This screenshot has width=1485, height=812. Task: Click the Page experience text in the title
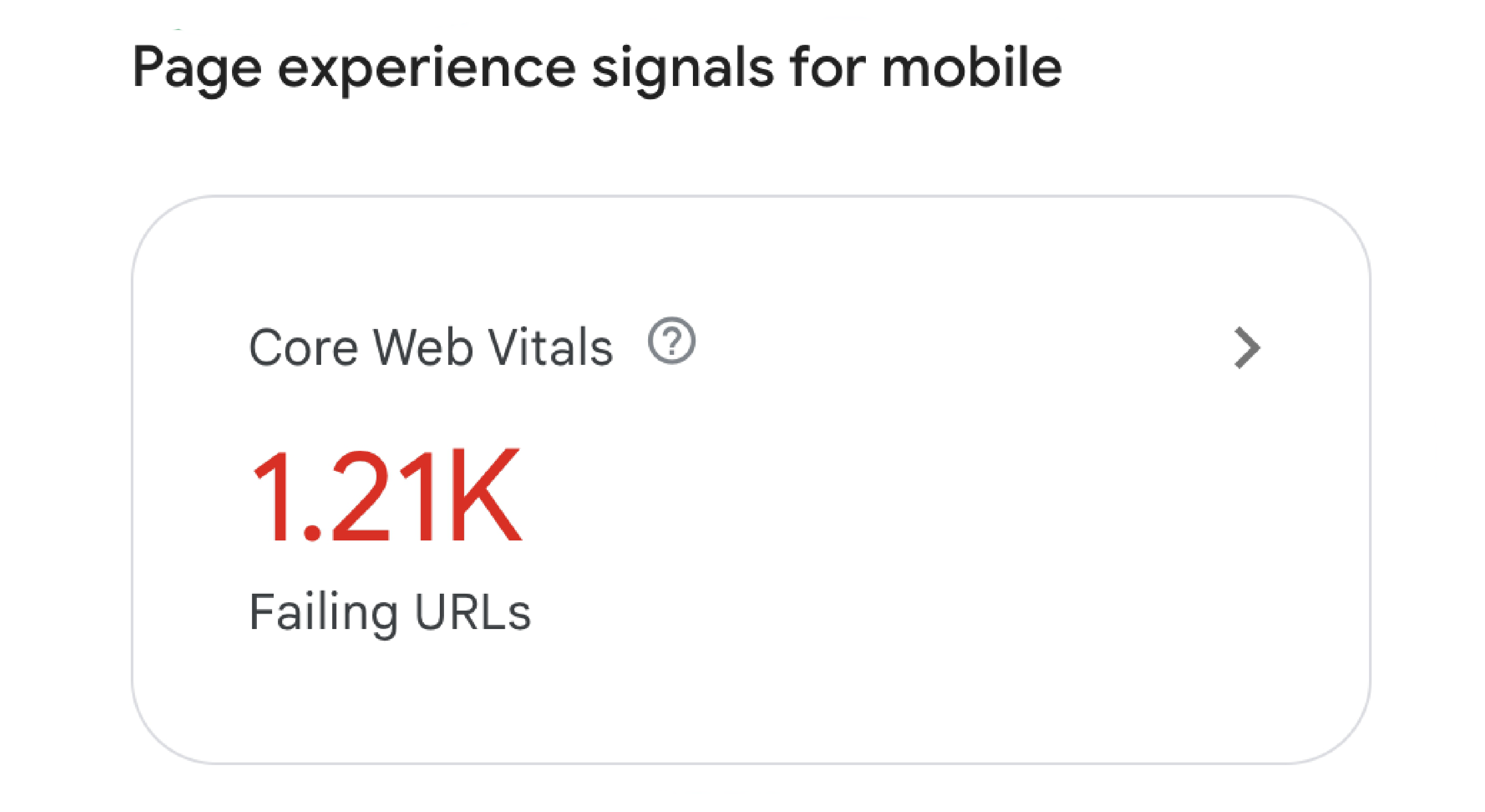pos(354,69)
